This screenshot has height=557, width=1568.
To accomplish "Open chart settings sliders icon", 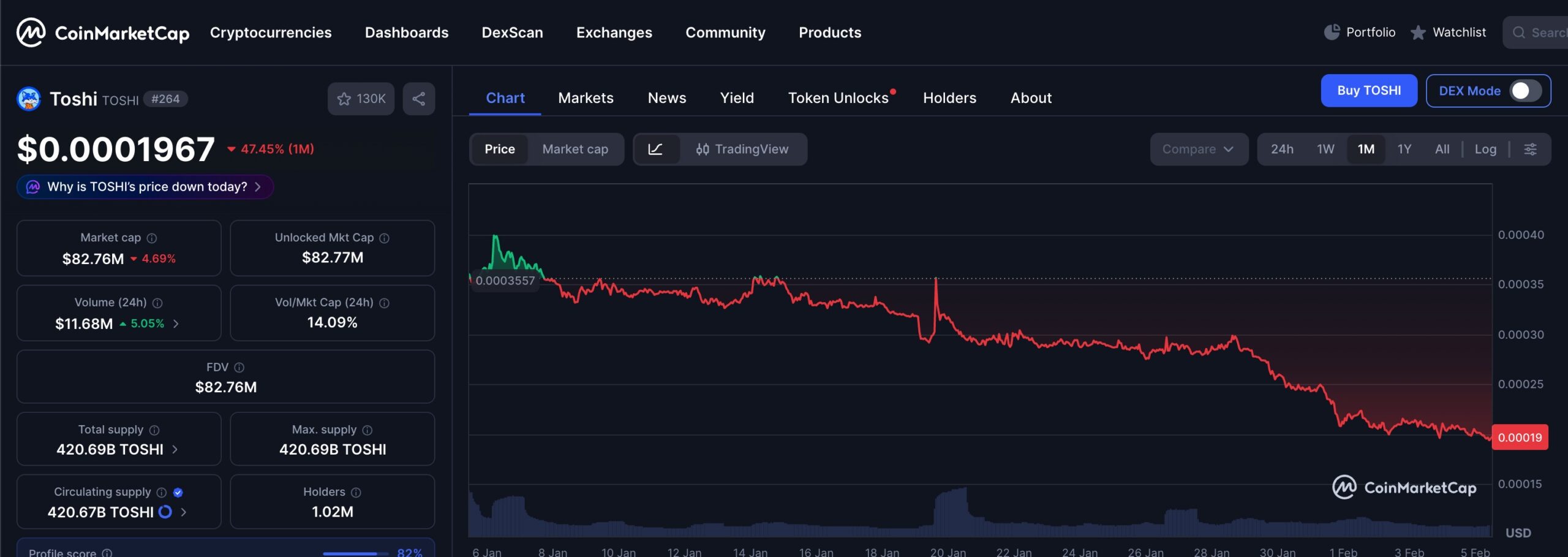I will point(1530,149).
